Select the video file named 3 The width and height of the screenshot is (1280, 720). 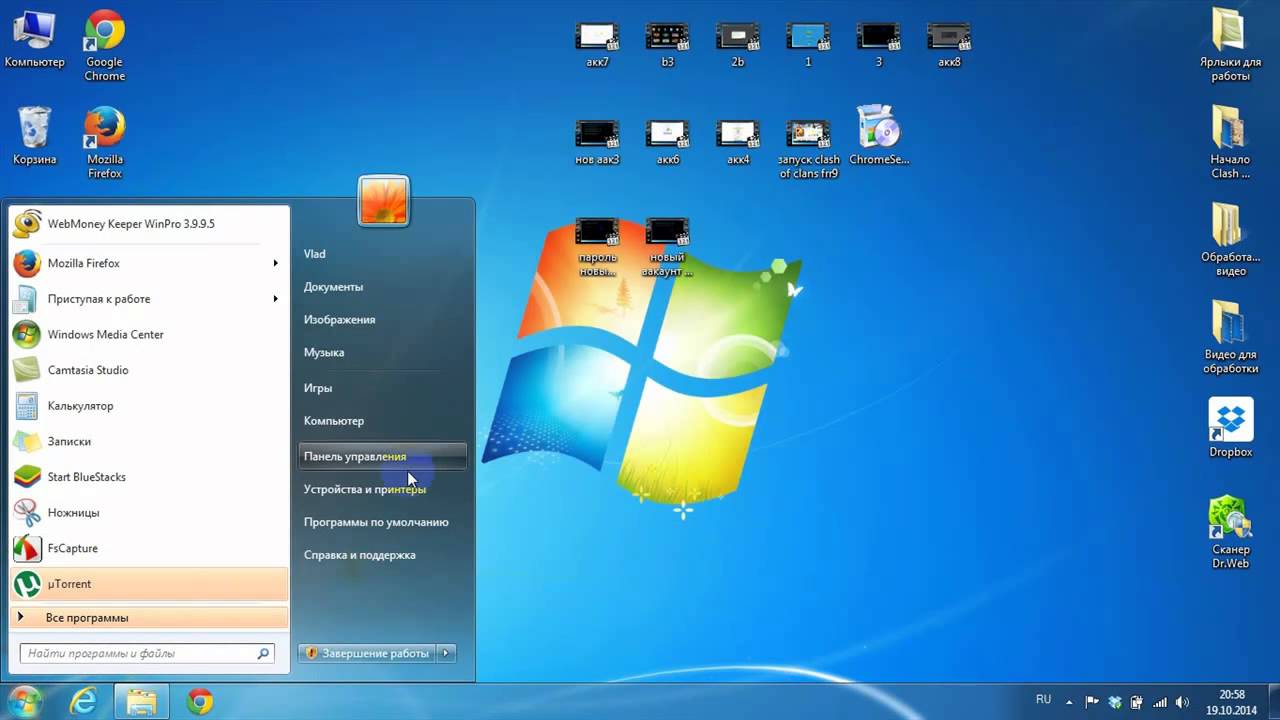(879, 45)
